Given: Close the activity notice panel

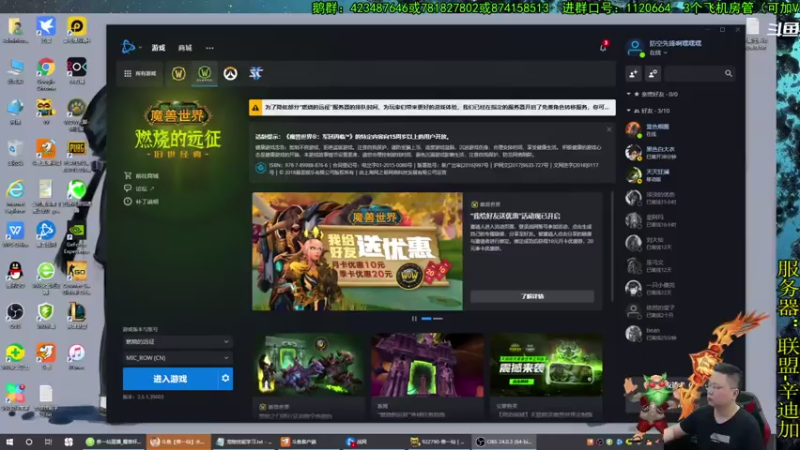Looking at the screenshot, I should coord(609,130).
